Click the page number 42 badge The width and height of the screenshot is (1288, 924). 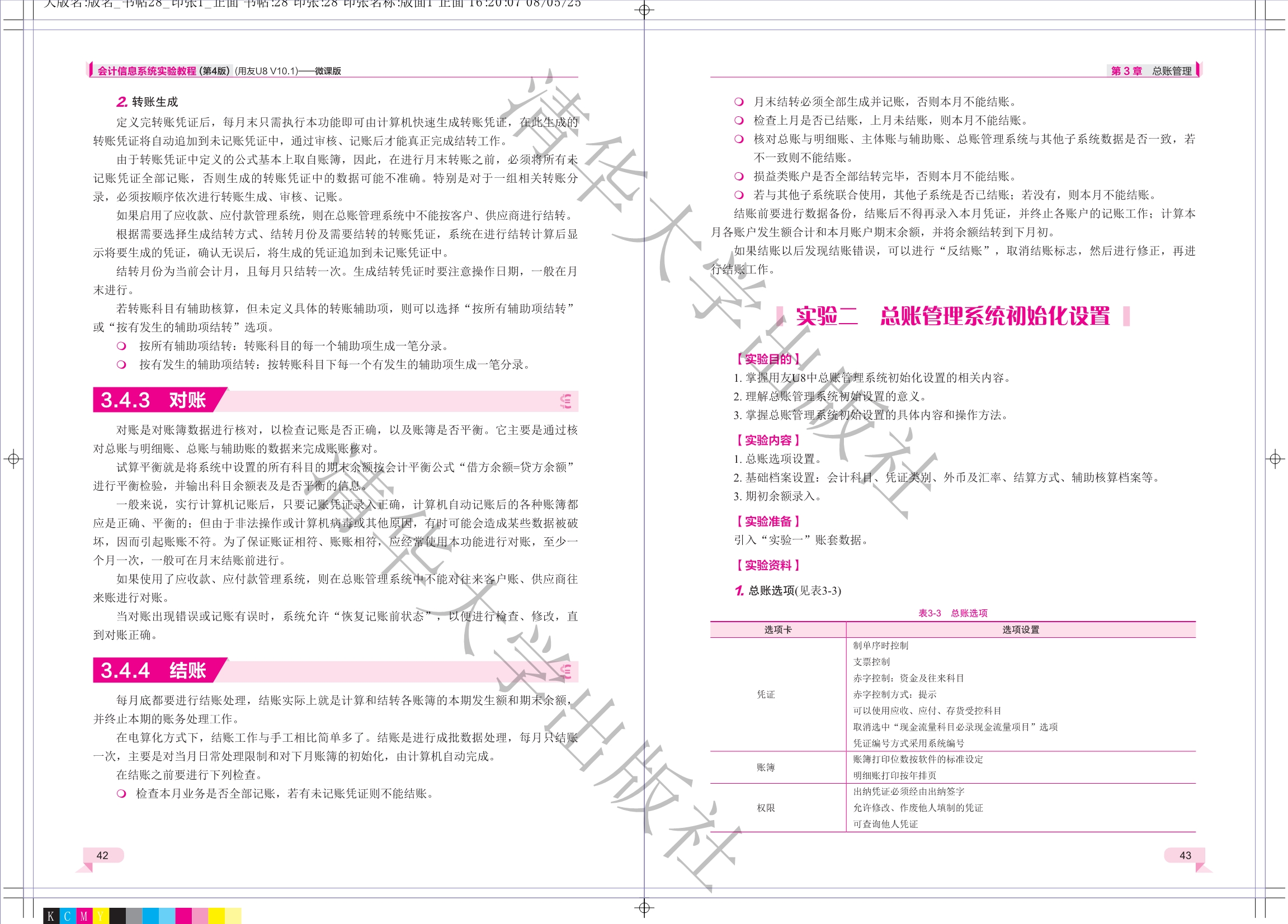tap(103, 855)
